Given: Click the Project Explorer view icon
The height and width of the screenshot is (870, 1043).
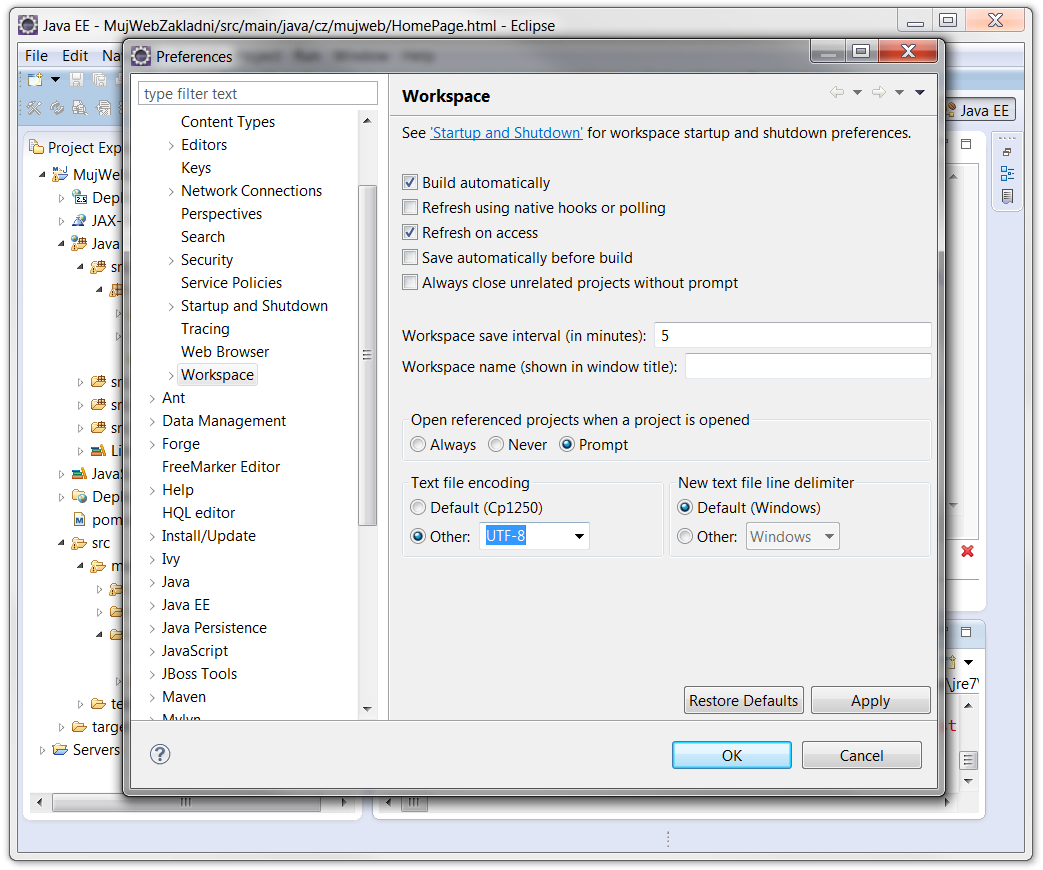Looking at the screenshot, I should tap(37, 146).
